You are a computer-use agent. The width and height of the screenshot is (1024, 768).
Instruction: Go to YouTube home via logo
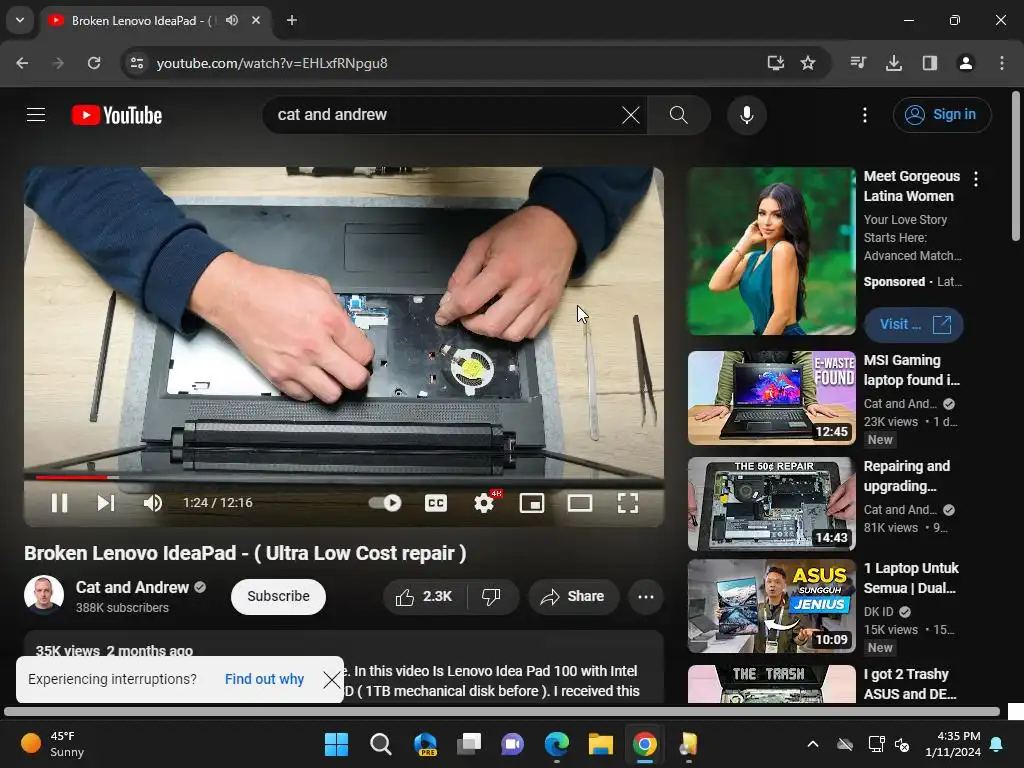click(117, 115)
